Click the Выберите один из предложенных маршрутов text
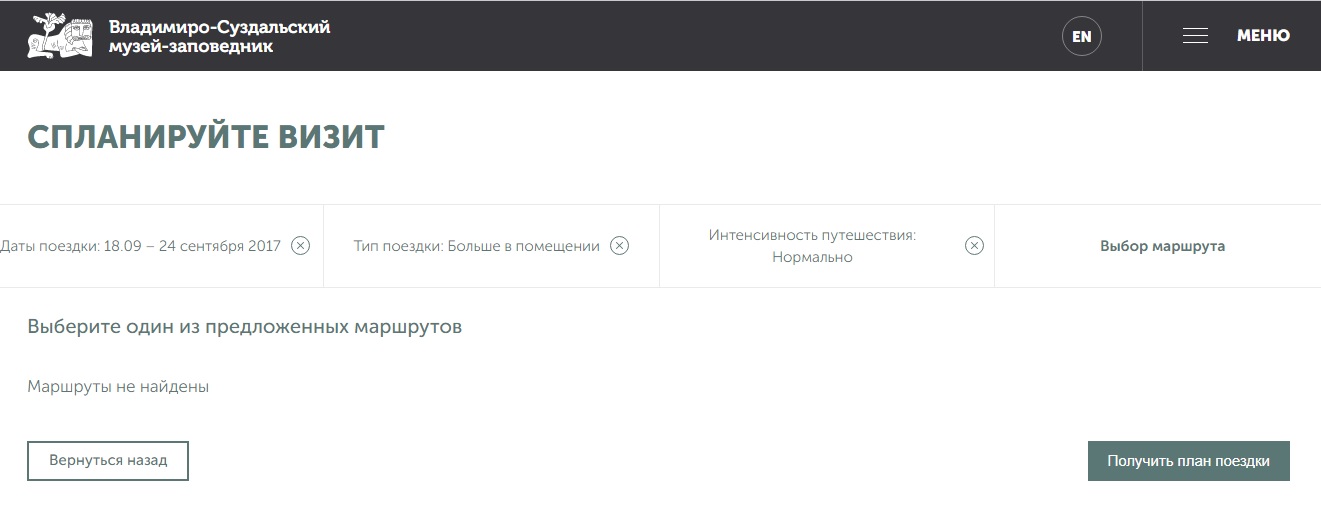The image size is (1321, 505). pyautogui.click(x=244, y=327)
